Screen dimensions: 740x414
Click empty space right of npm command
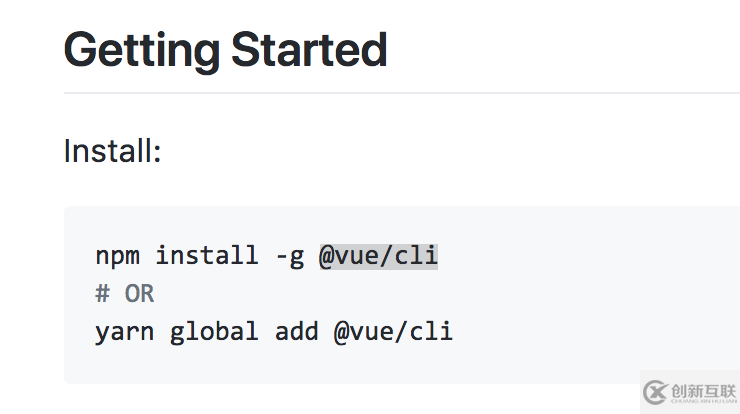click(x=580, y=256)
